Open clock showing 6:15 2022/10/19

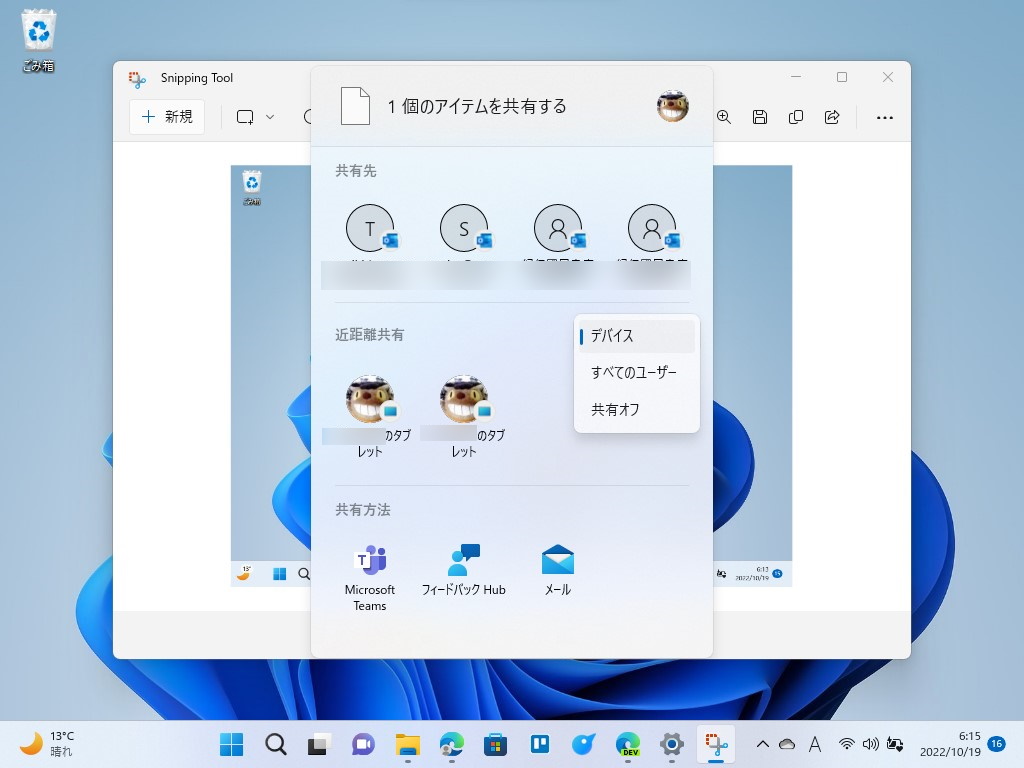tap(950, 744)
